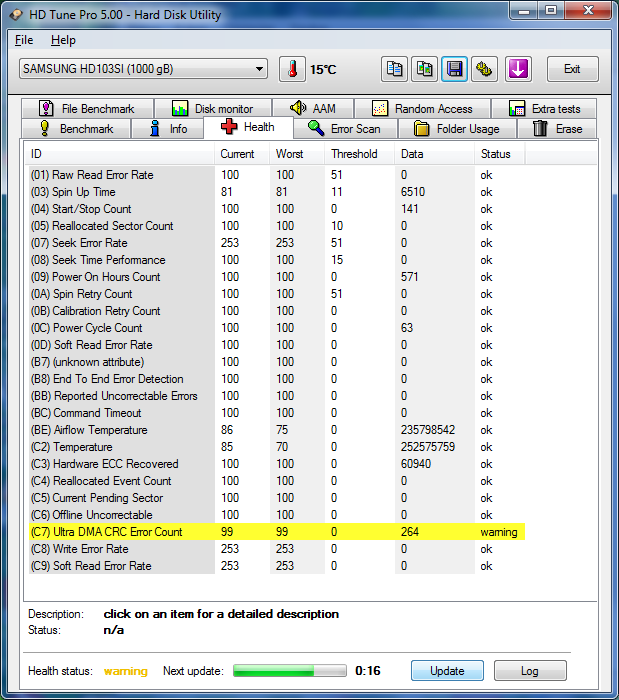Click the Threshold column header
Image resolution: width=619 pixels, height=700 pixels.
pos(355,154)
